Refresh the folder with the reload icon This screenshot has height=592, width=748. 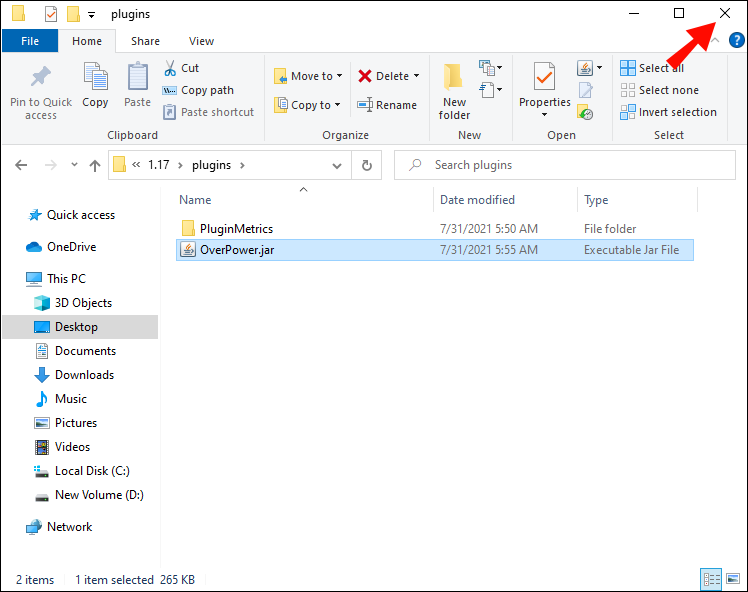coord(366,165)
